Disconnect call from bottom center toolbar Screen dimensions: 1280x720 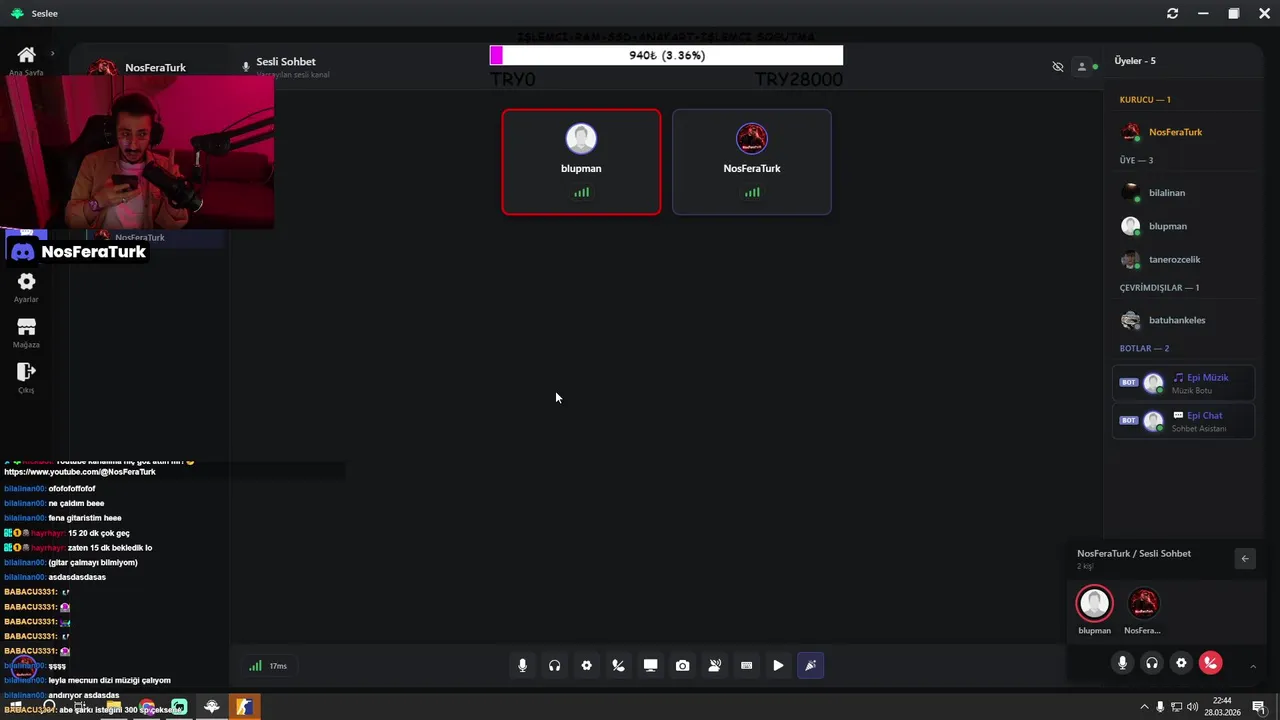pos(618,666)
